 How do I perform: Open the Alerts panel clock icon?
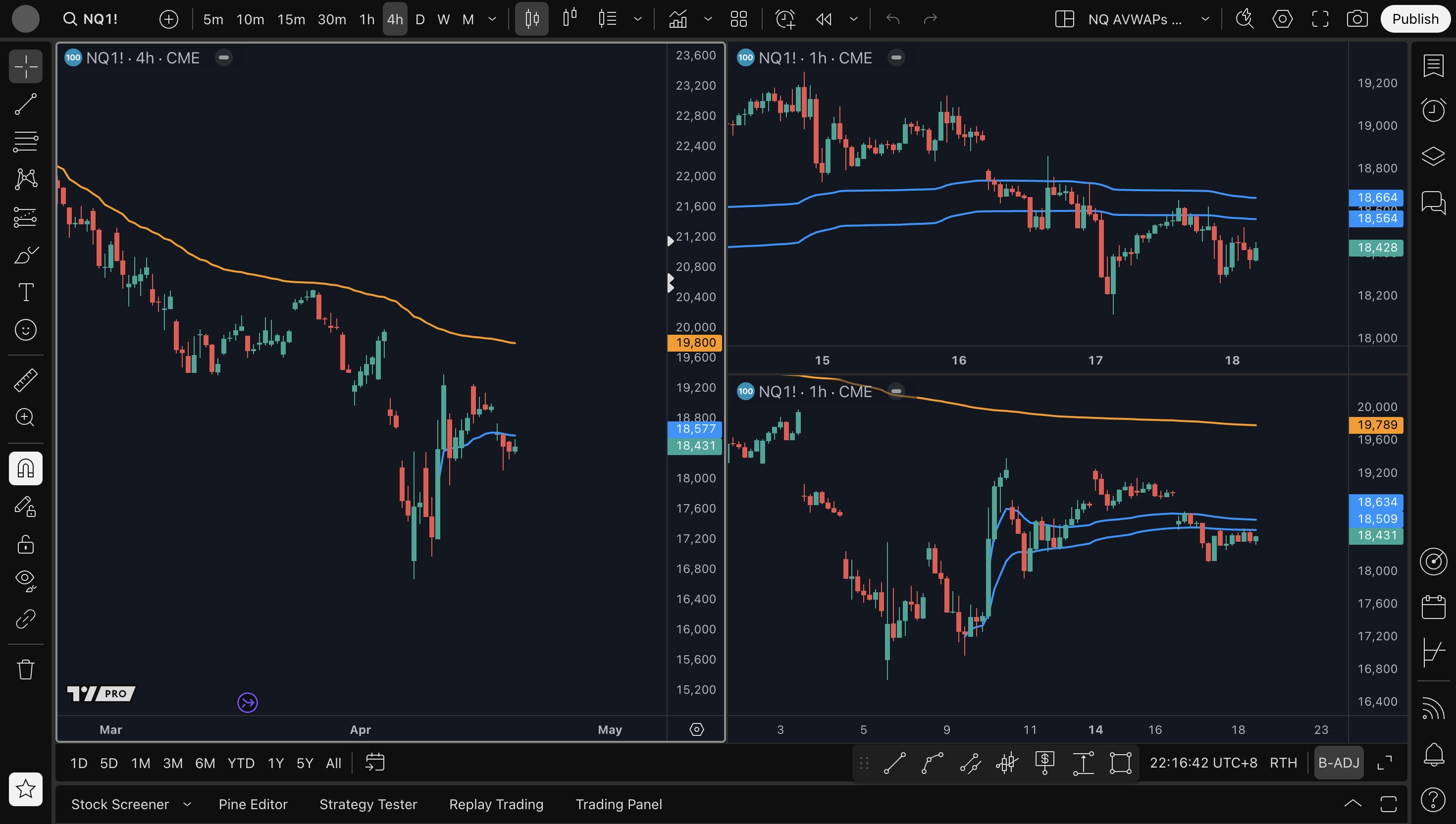[1433, 110]
